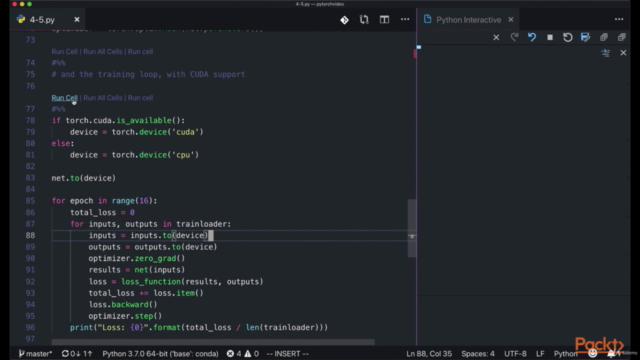Interrupt the kernel with the stop icon
This screenshot has height=360, width=640.
[550, 38]
